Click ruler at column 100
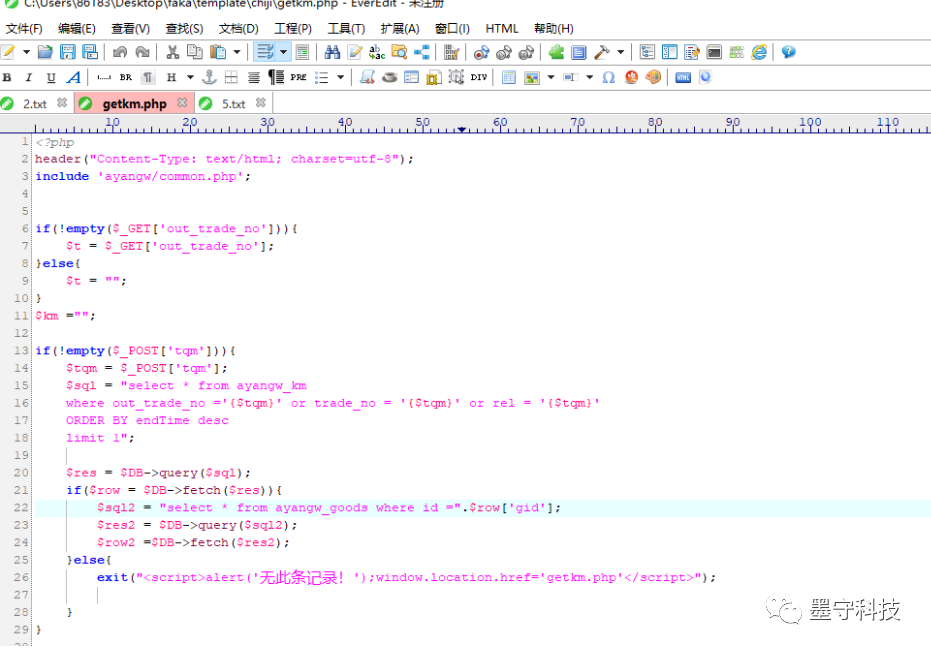 810,123
